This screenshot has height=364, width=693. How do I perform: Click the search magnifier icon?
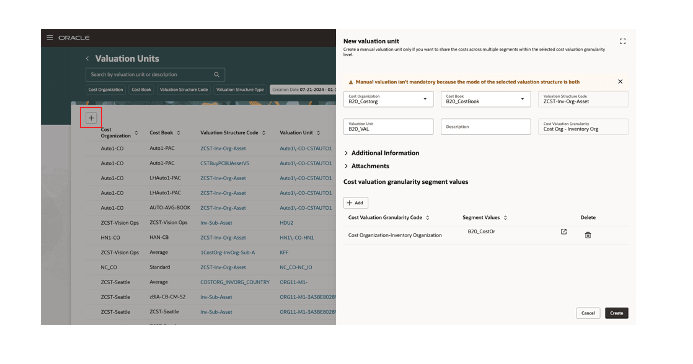[217, 75]
